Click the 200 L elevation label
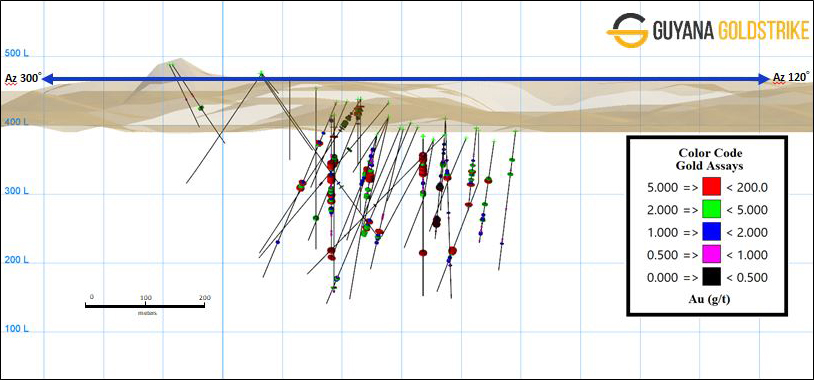The width and height of the screenshot is (814, 380). point(16,260)
